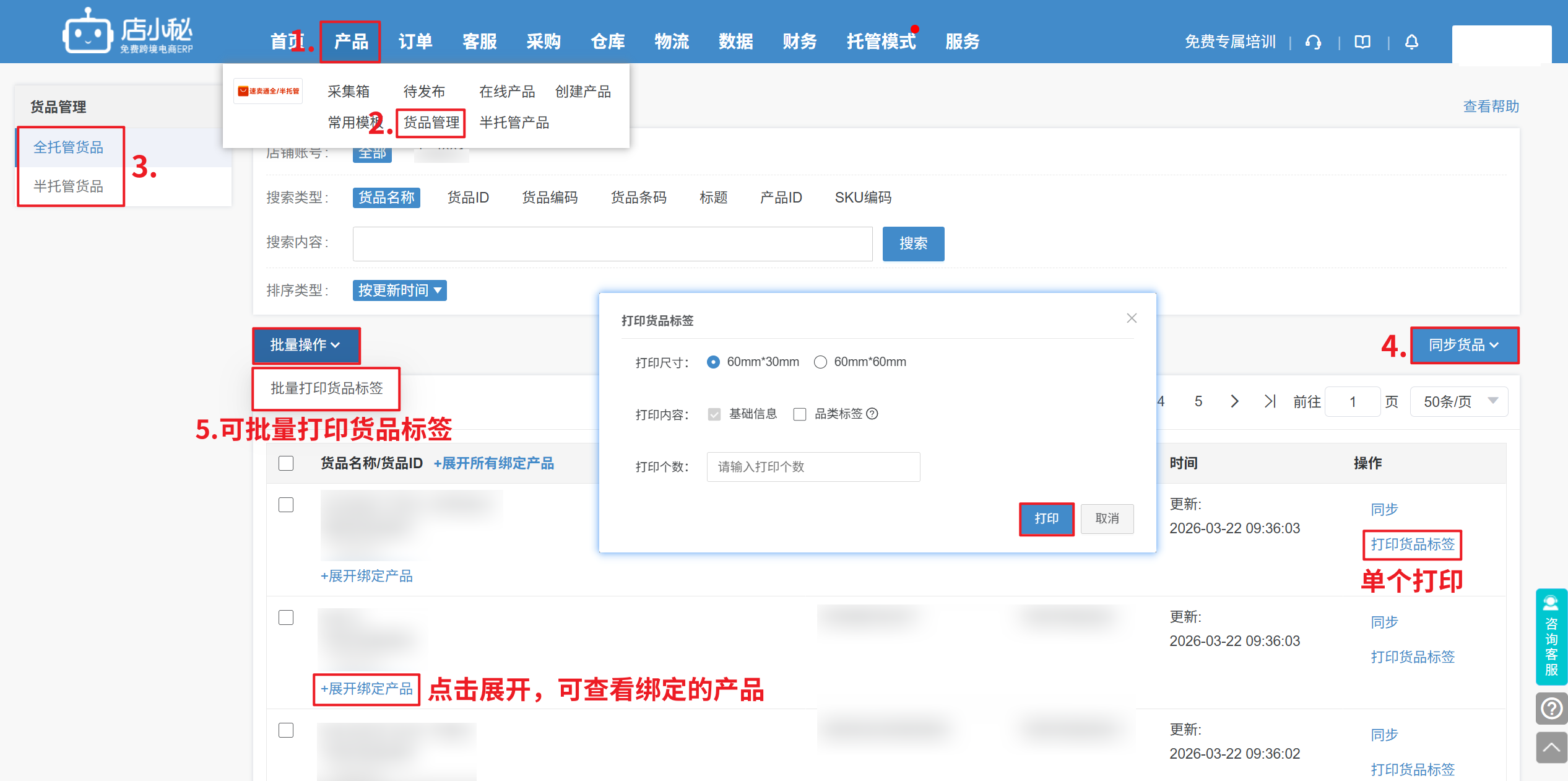
Task: Click the 查看帮助 link
Action: coord(1491,107)
